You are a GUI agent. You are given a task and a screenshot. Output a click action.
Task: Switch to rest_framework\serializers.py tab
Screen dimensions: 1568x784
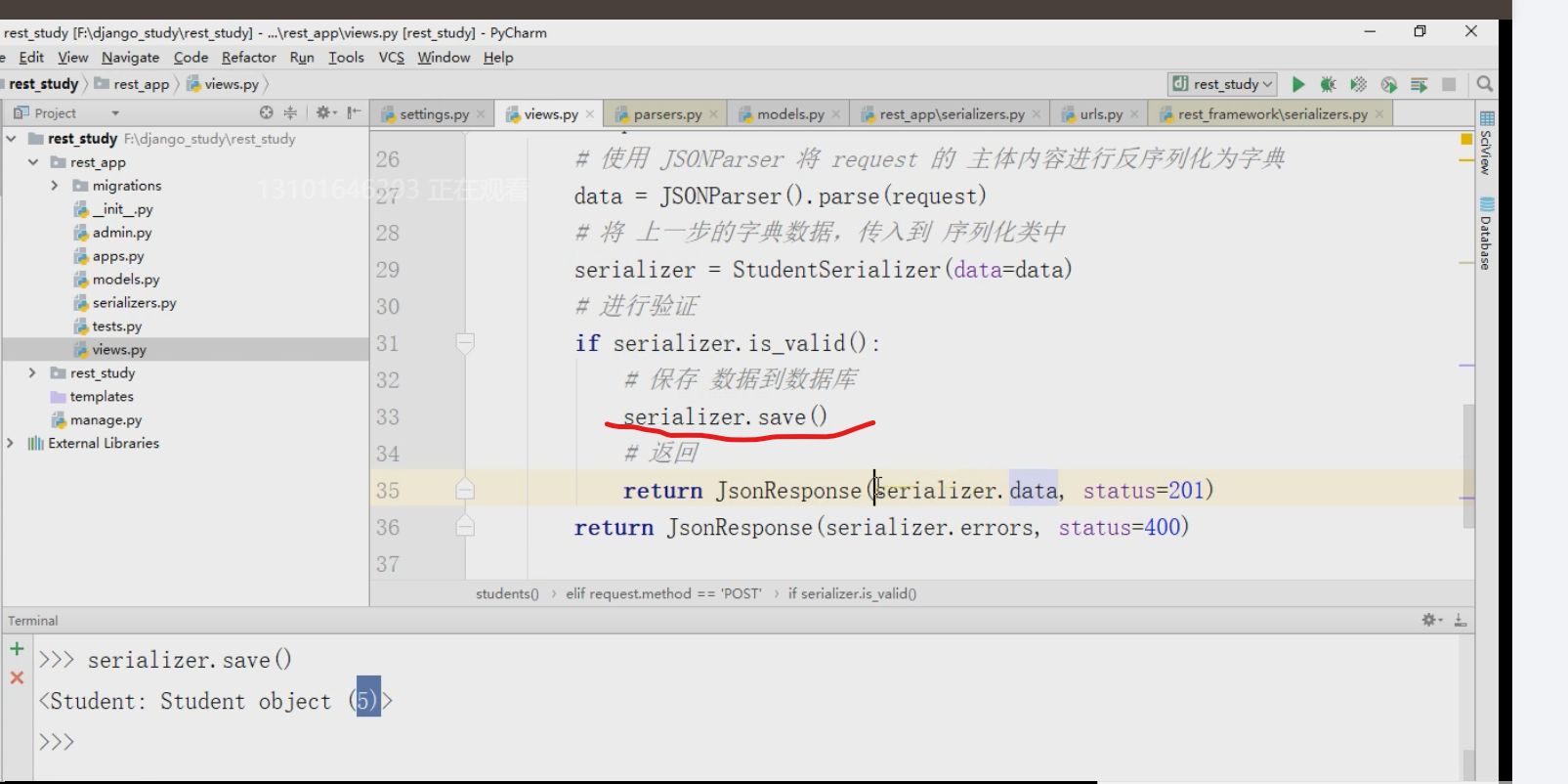click(x=1272, y=114)
